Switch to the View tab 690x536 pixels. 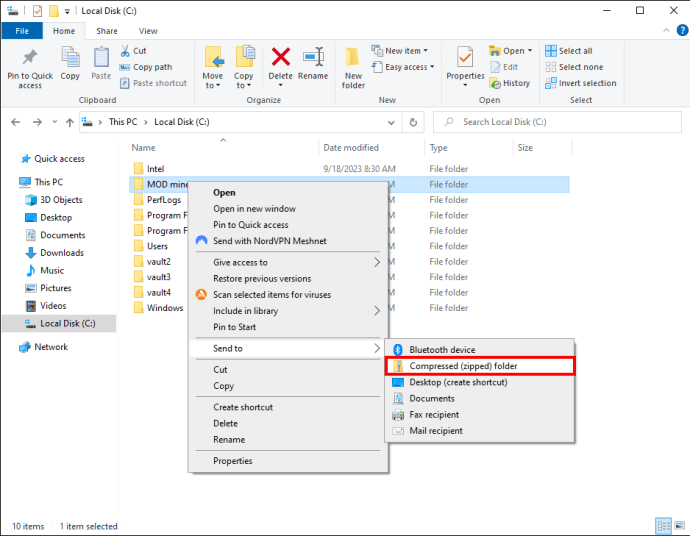pyautogui.click(x=148, y=31)
